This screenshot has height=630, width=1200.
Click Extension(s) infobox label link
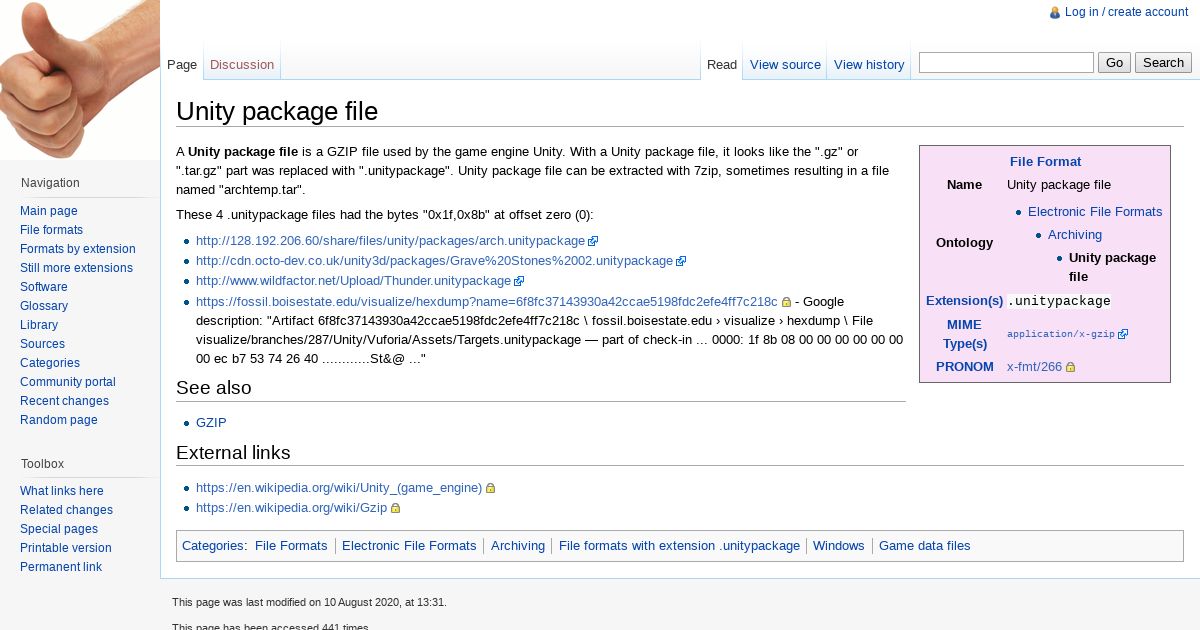(964, 301)
